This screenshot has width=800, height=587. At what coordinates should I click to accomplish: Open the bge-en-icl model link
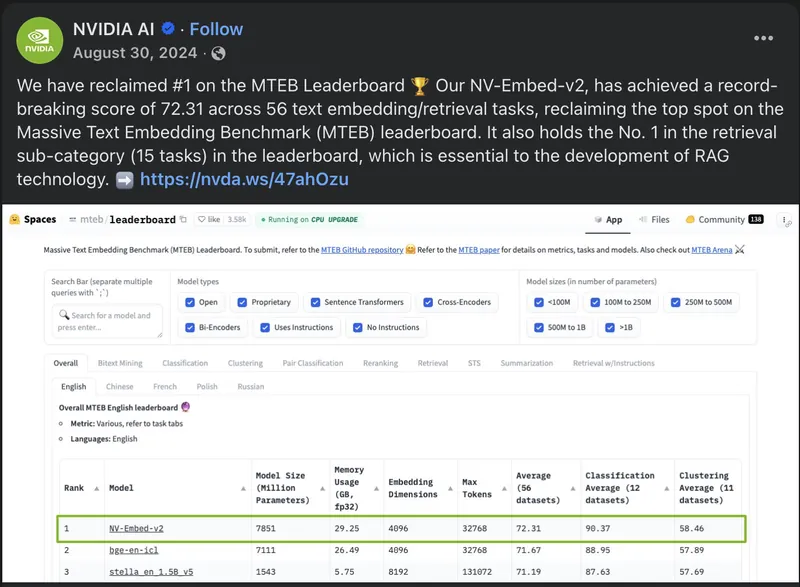[134, 550]
